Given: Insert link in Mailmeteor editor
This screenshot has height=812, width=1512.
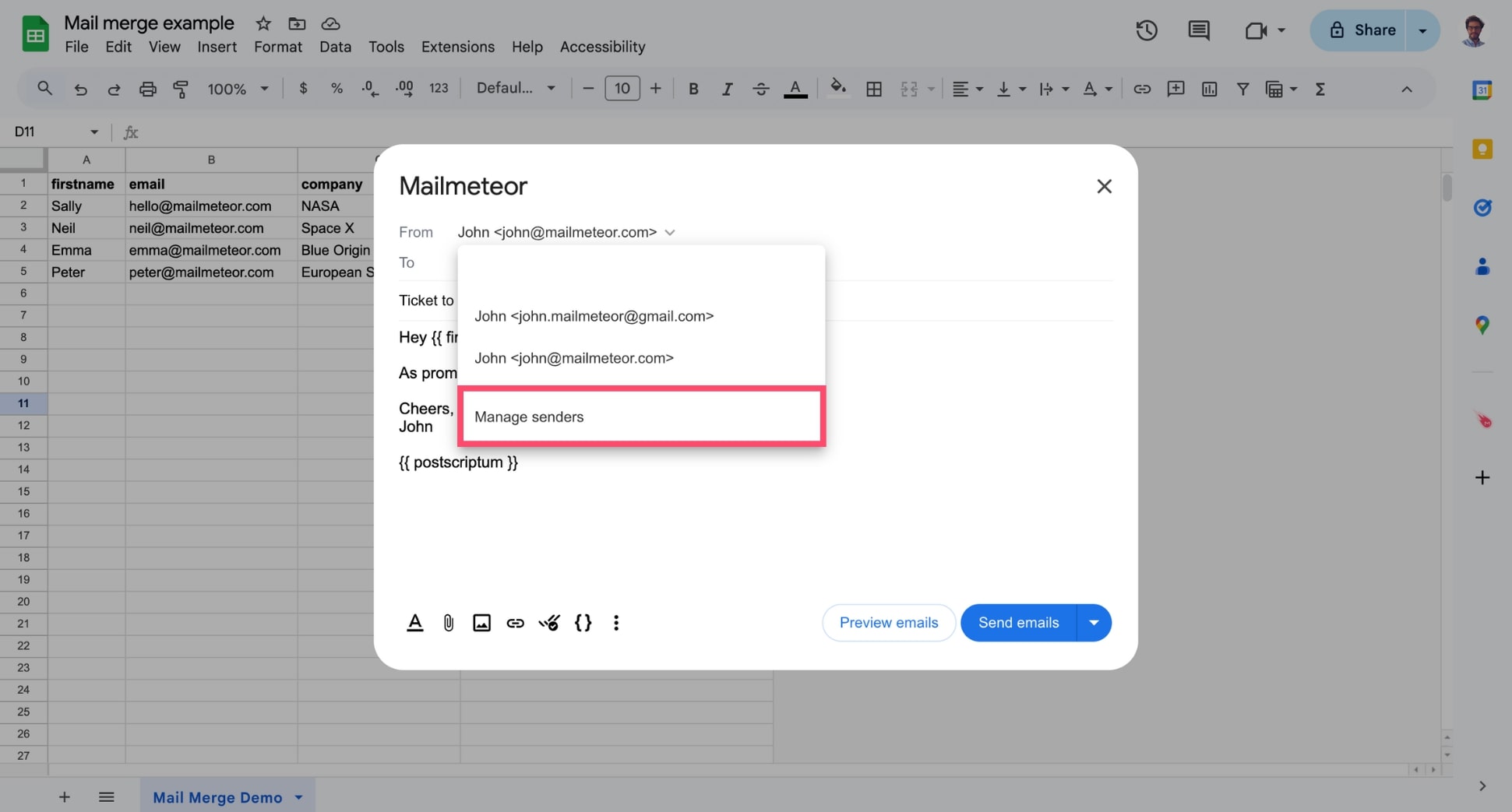Looking at the screenshot, I should coord(515,623).
